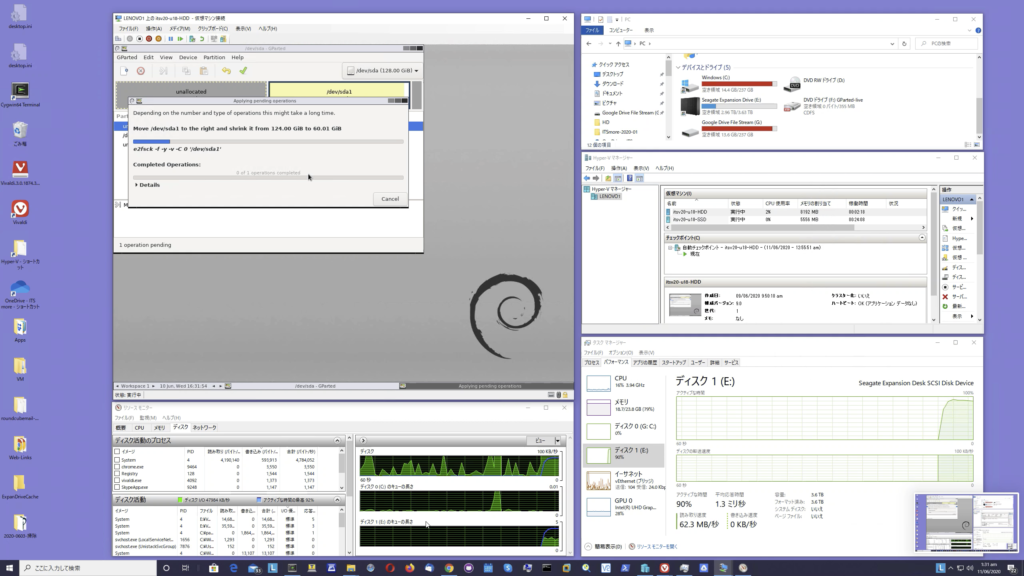Toggle the select-all image checkbox in header

click(x=118, y=451)
